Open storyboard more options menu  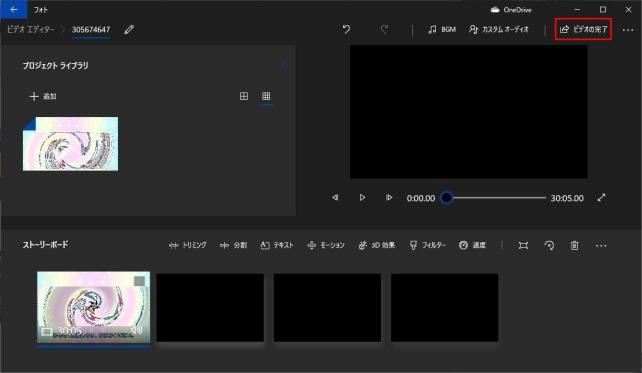pos(601,246)
